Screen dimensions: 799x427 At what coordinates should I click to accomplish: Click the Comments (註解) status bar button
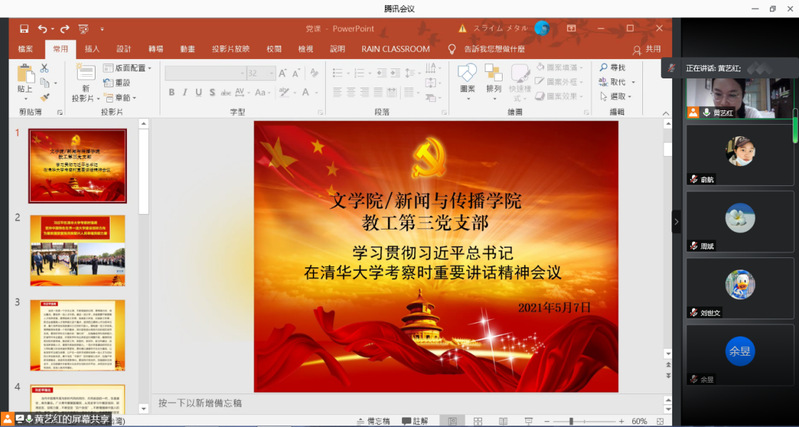tap(415, 421)
